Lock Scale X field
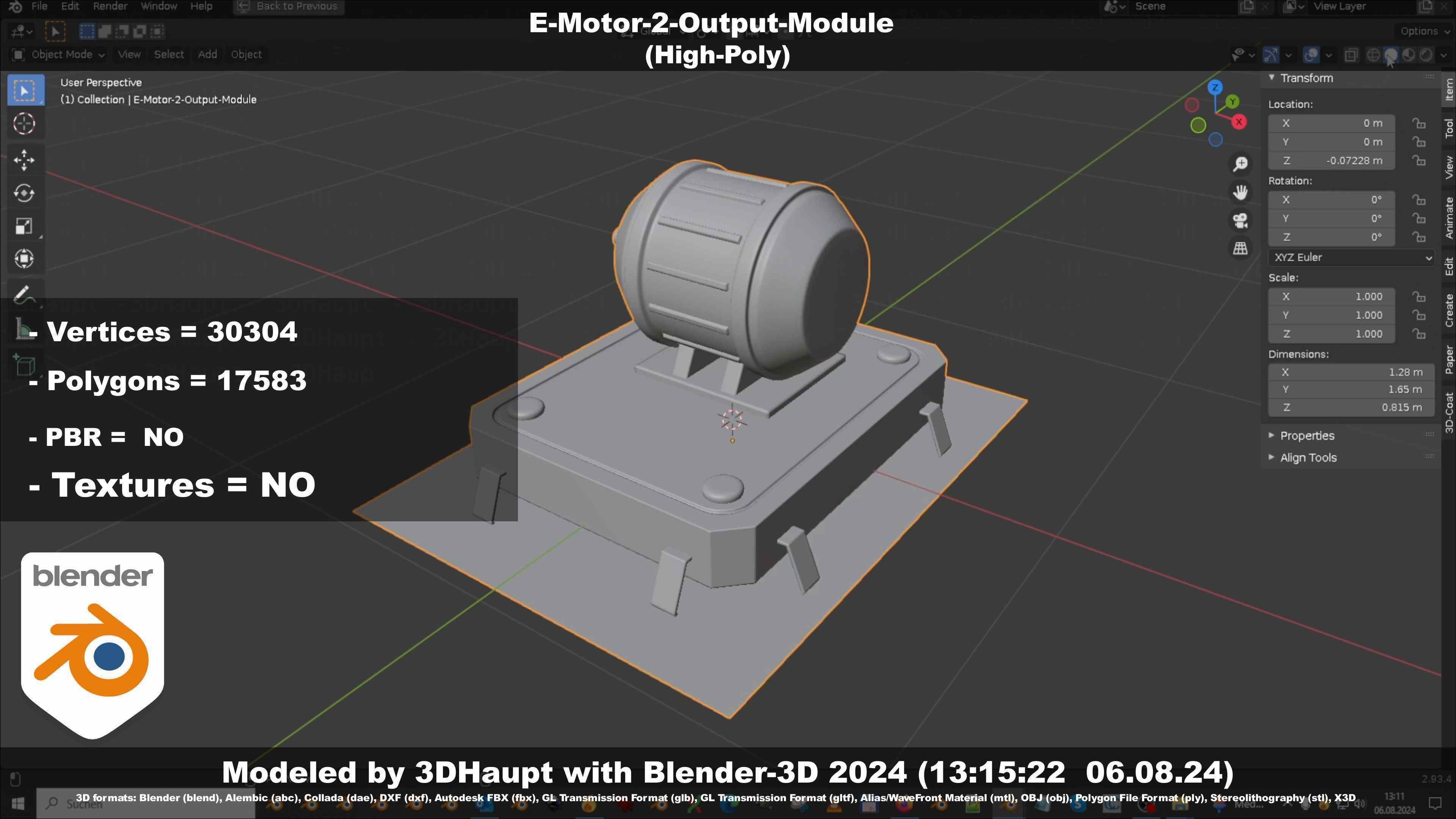 (x=1419, y=297)
